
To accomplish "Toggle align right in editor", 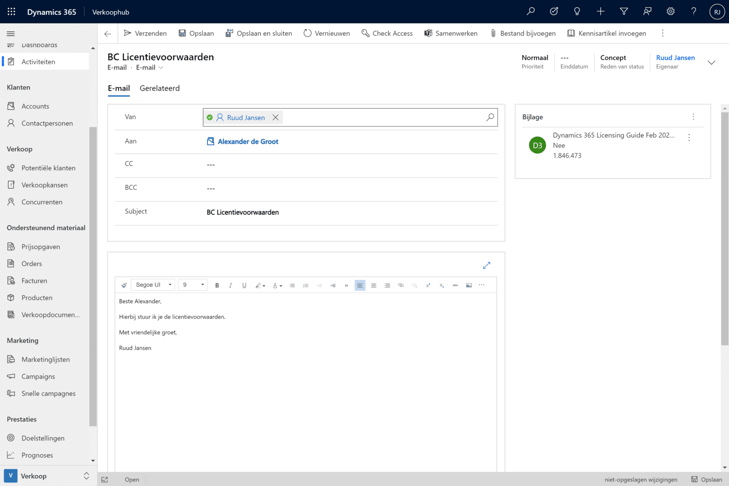I will (x=387, y=285).
